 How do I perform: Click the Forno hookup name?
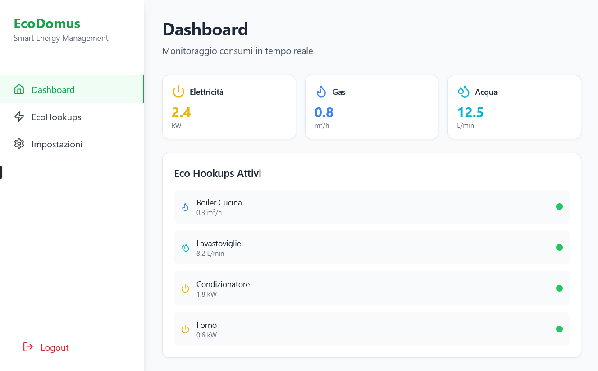coord(206,325)
